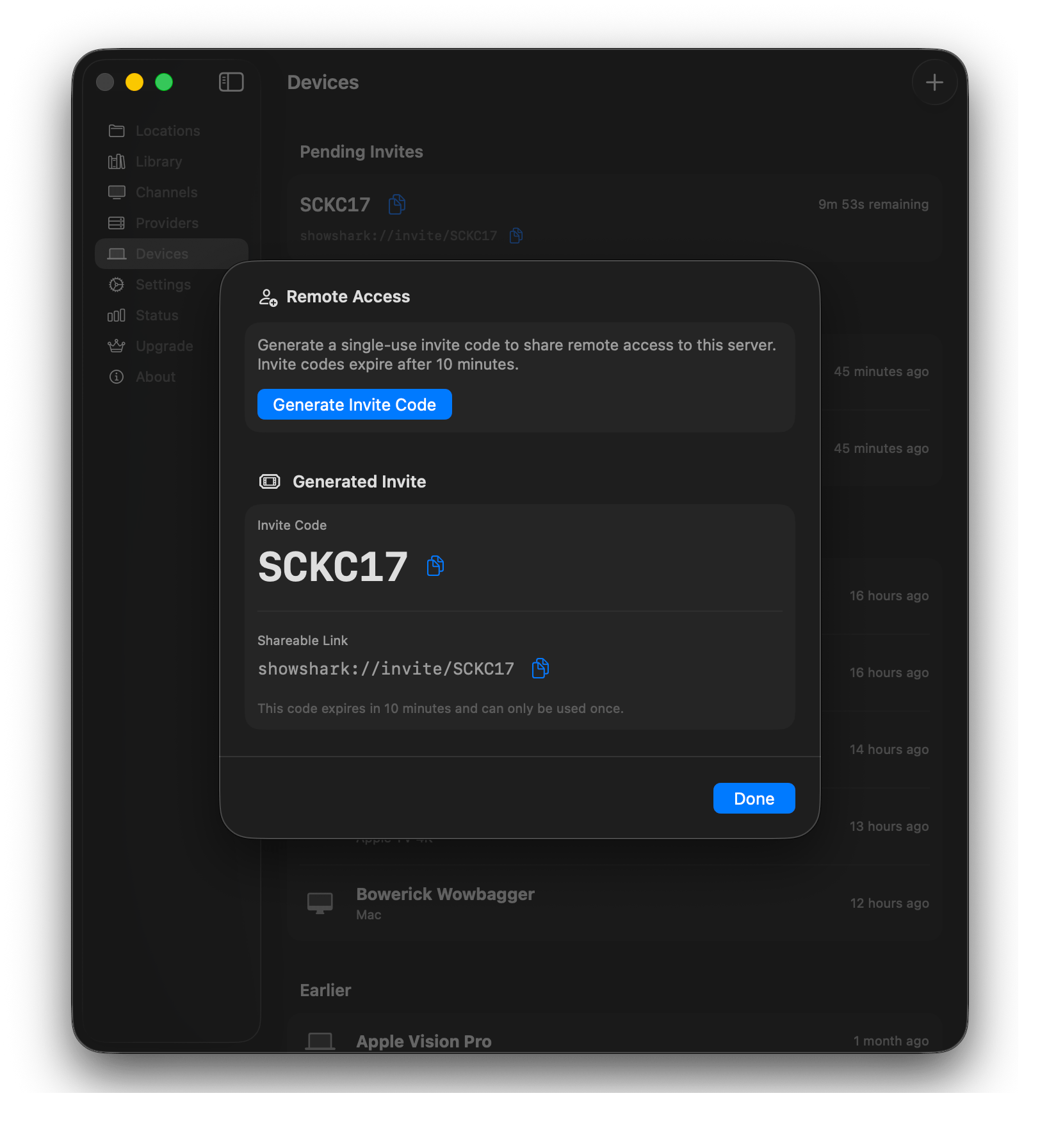Image resolution: width=1040 pixels, height=1148 pixels.
Task: Select the Bowerick Wowbagger Mac device
Action: [x=445, y=903]
